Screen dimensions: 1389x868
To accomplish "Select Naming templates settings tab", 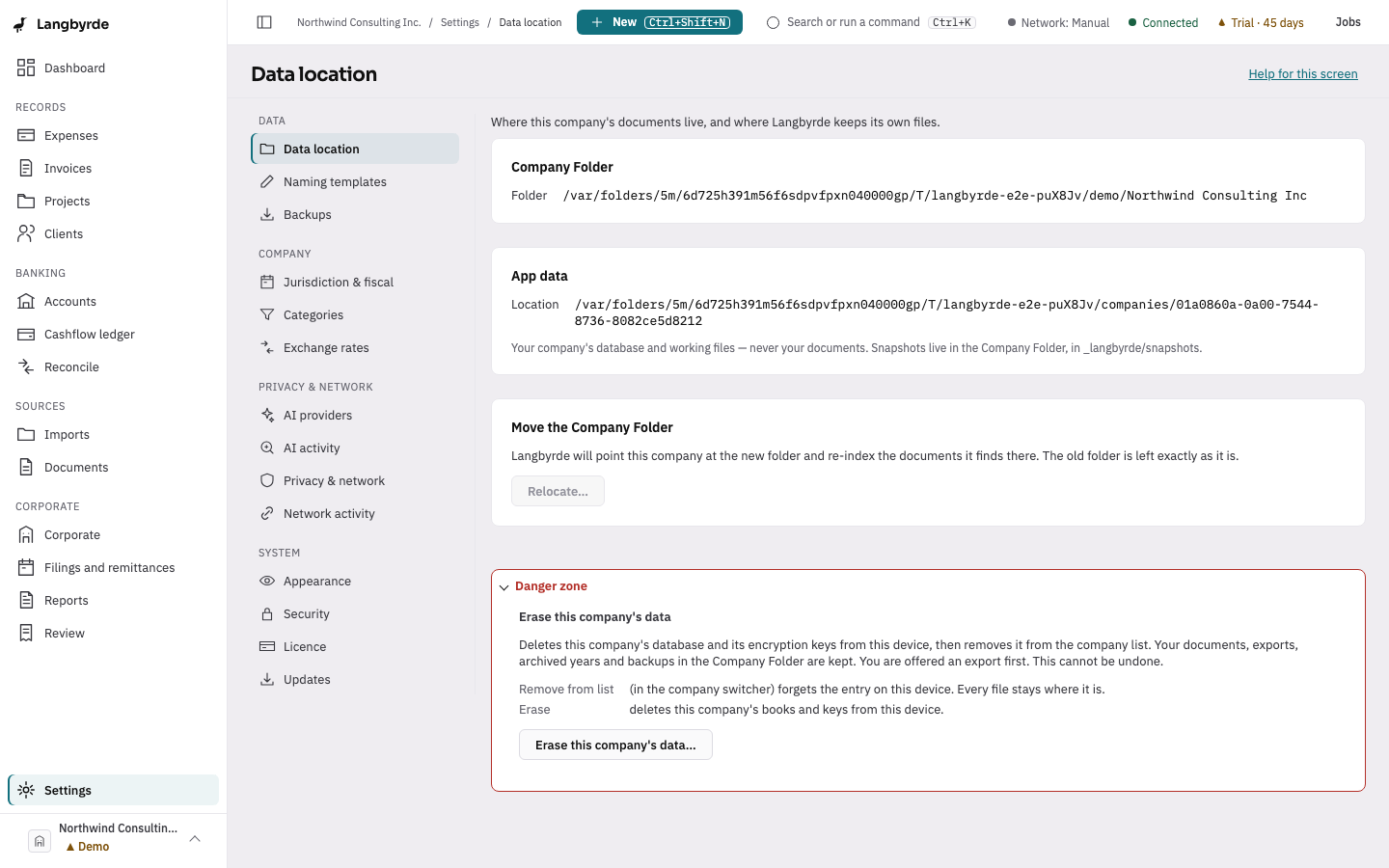I will click(x=355, y=181).
